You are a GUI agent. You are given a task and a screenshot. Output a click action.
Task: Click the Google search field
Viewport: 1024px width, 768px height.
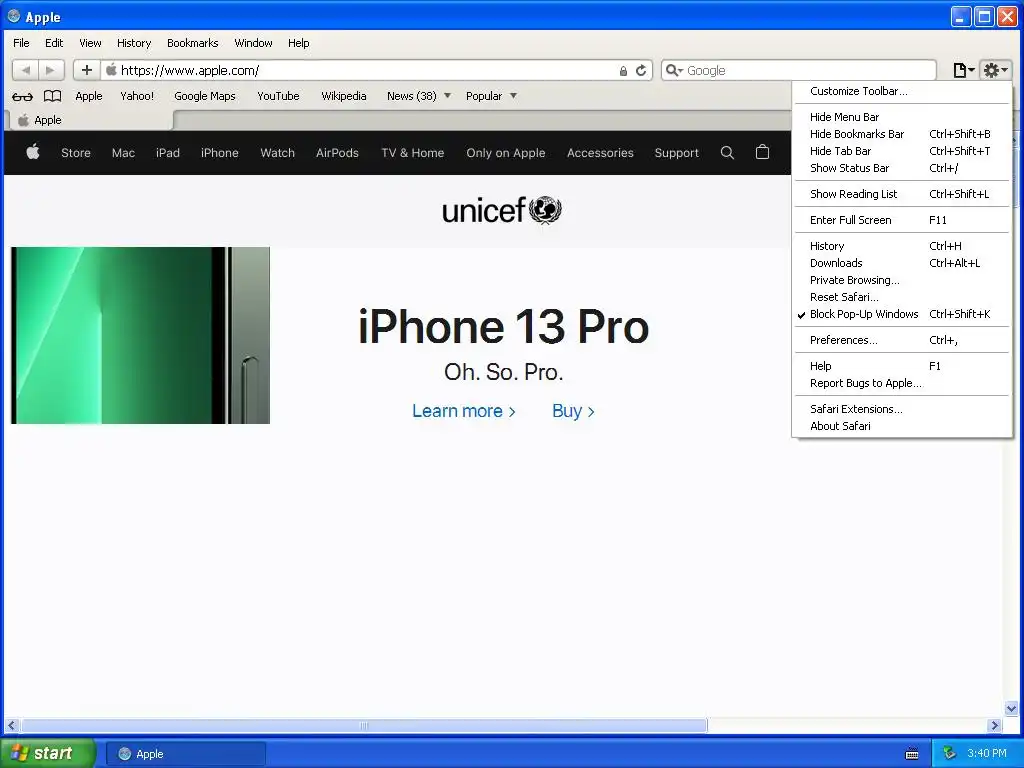pyautogui.click(x=799, y=70)
